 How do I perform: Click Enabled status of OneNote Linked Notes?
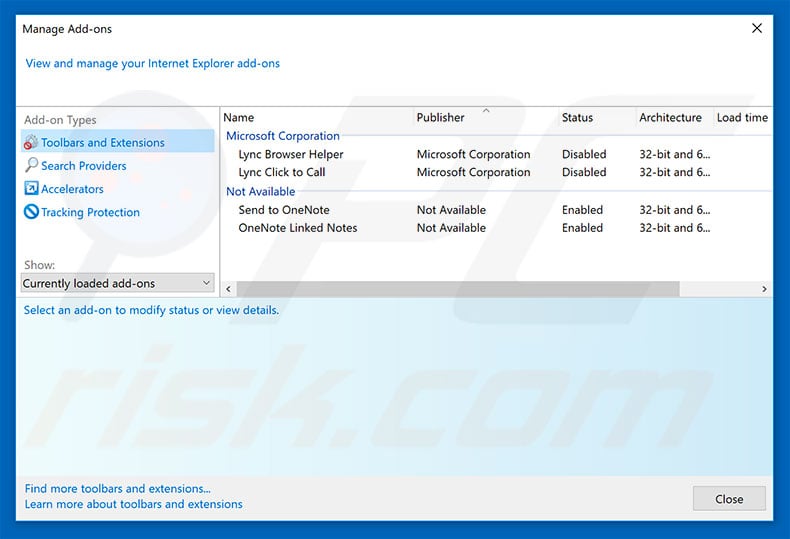pos(582,228)
